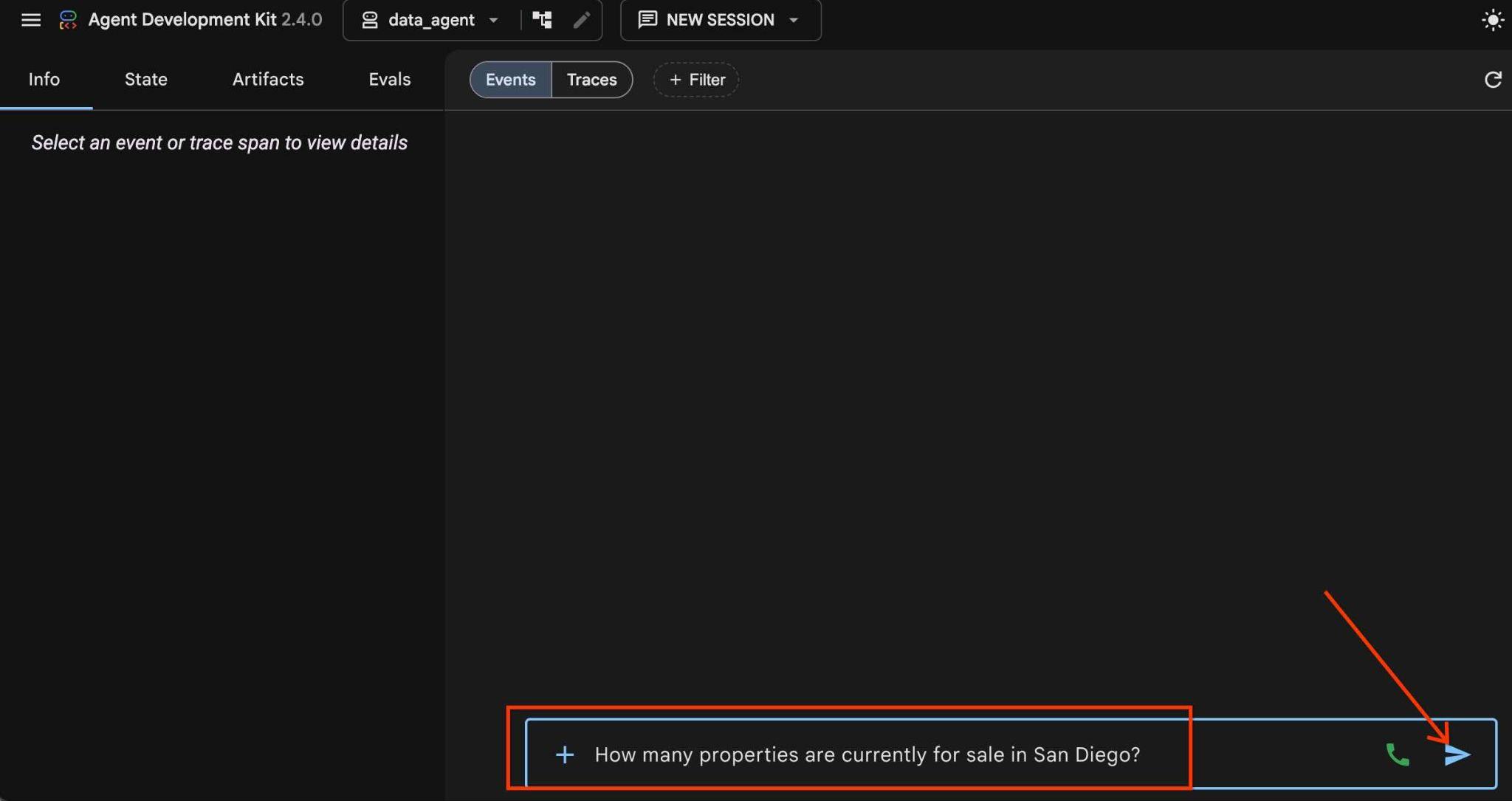This screenshot has height=801, width=1512.
Task: Open the agent structure graph icon
Action: click(543, 20)
